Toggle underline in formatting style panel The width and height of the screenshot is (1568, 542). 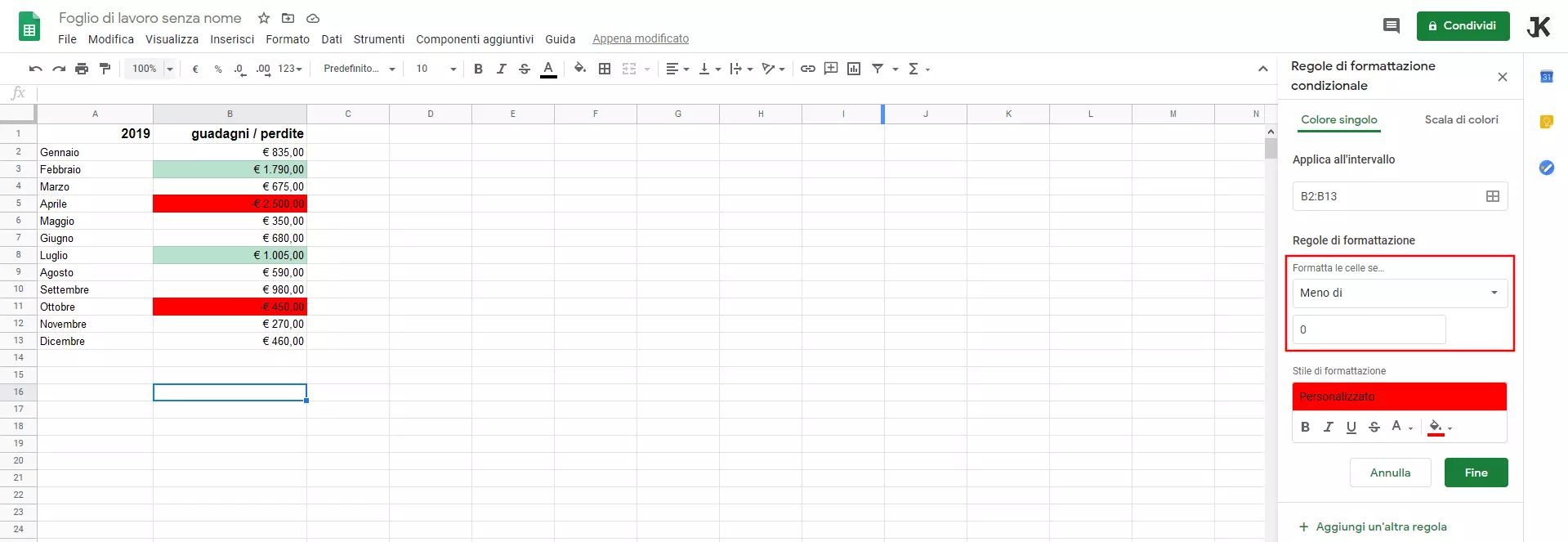[1351, 427]
